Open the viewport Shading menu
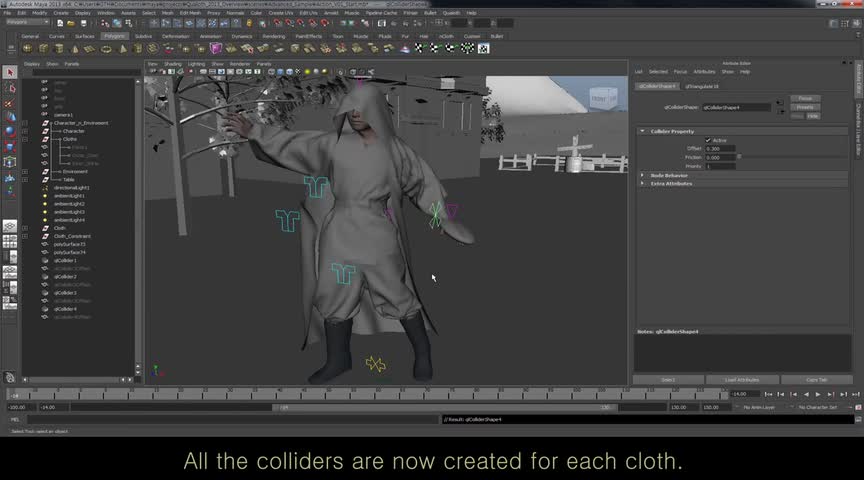864x480 pixels. (172, 64)
